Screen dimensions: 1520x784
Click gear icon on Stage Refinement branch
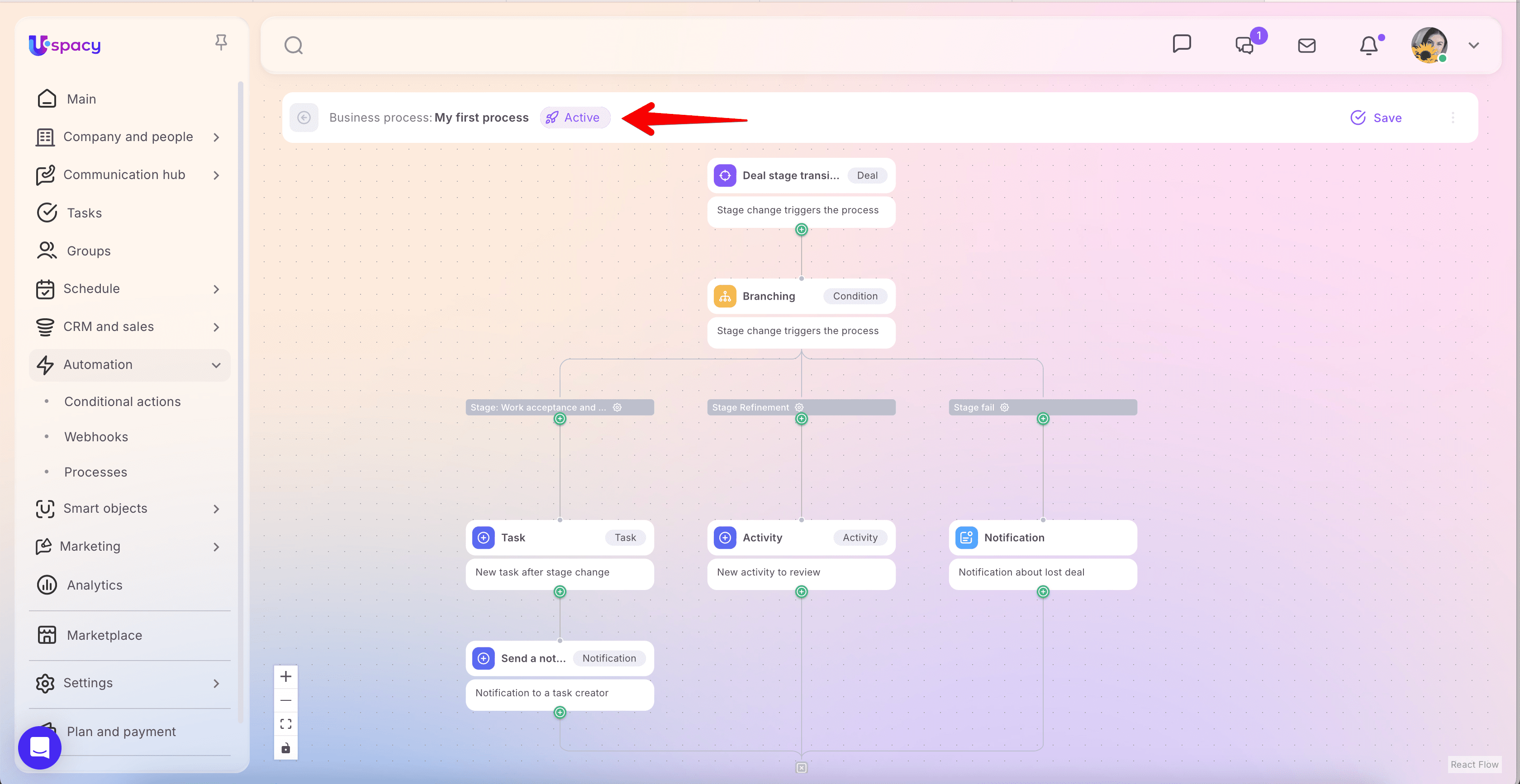(x=799, y=407)
